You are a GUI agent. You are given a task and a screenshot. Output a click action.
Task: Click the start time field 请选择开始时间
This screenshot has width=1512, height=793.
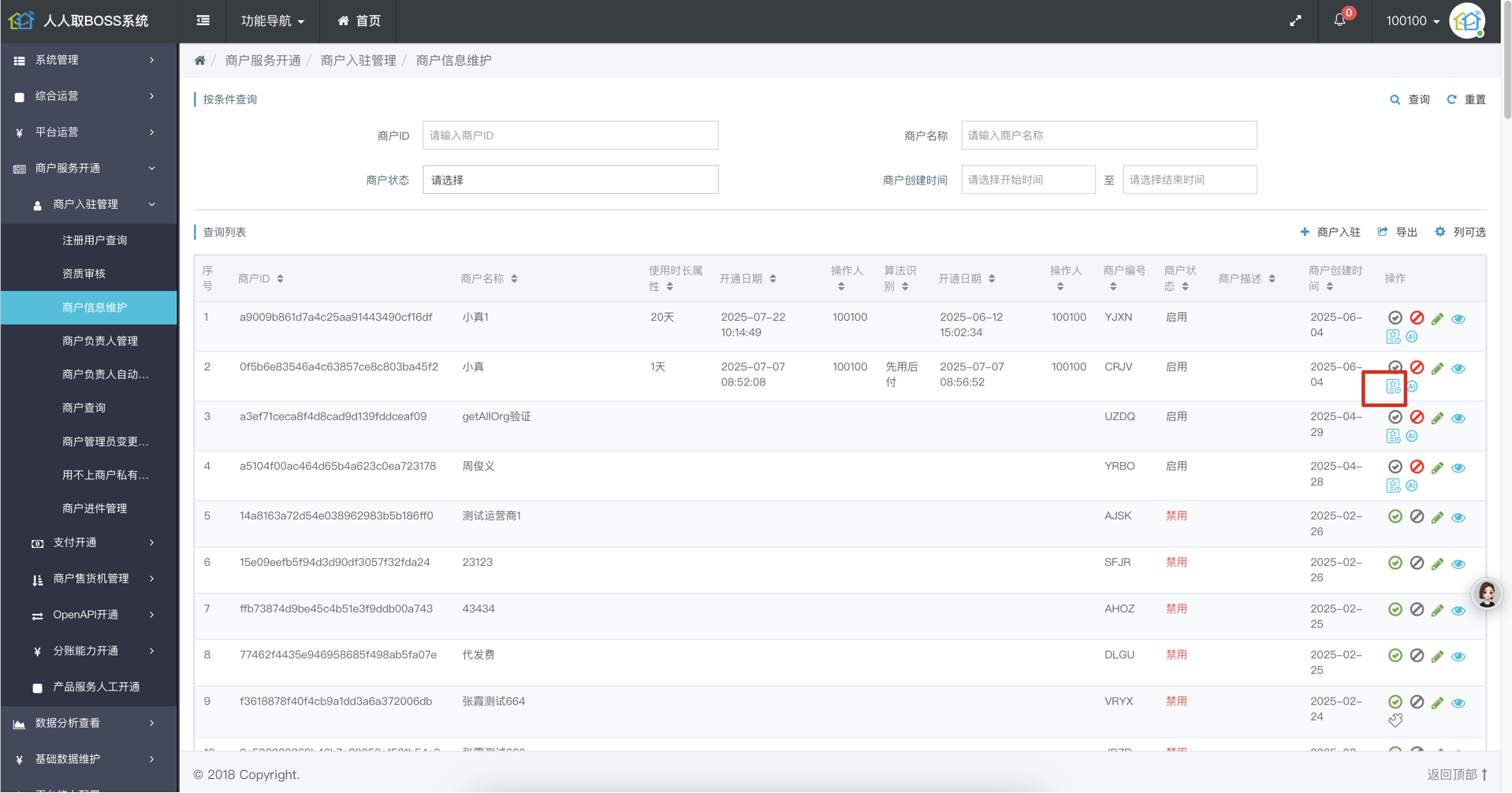[x=1028, y=180]
